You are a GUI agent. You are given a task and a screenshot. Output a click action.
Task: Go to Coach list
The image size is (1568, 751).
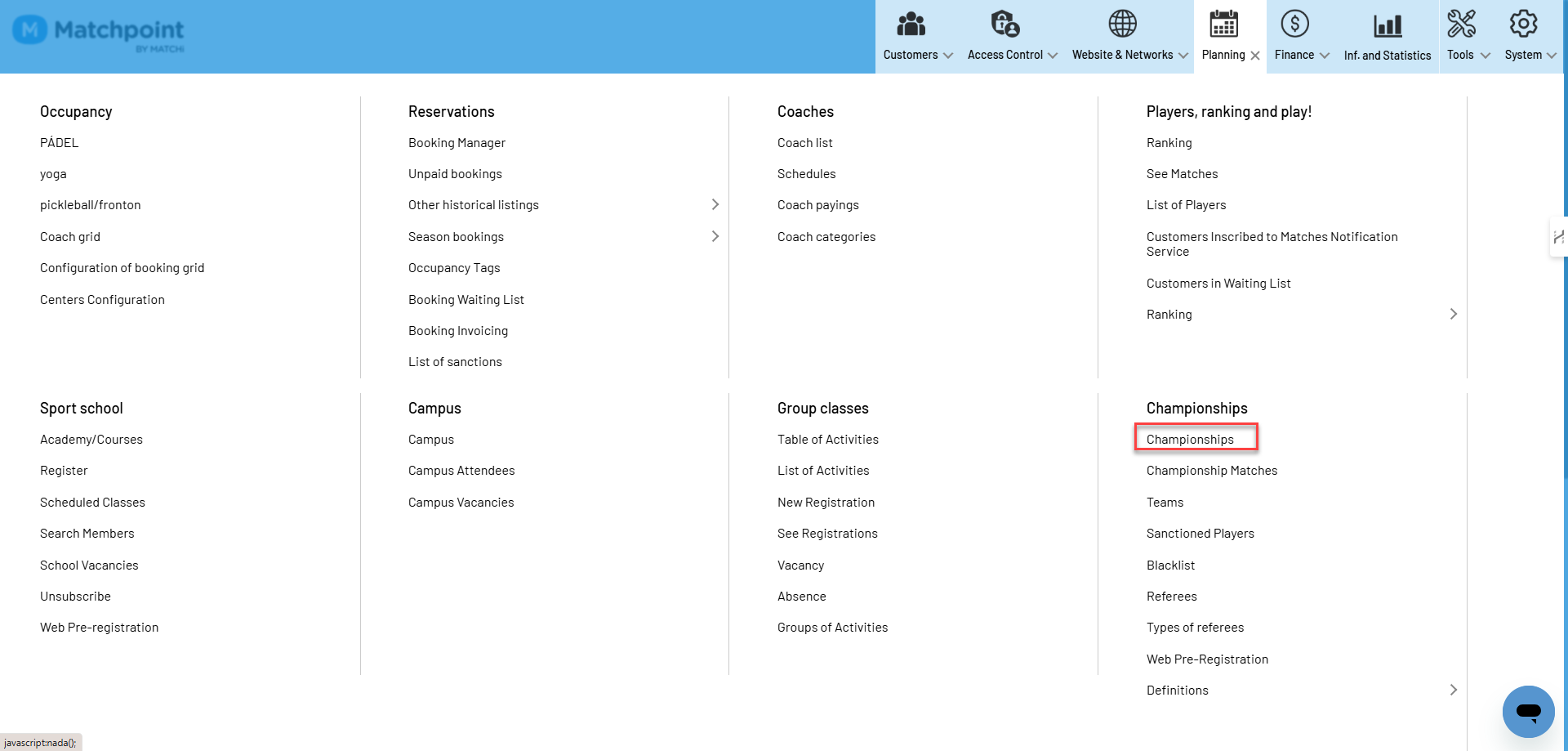coord(804,143)
